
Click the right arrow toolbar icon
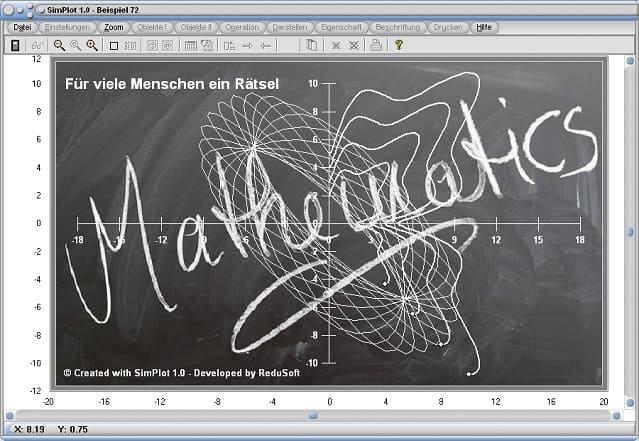247,46
